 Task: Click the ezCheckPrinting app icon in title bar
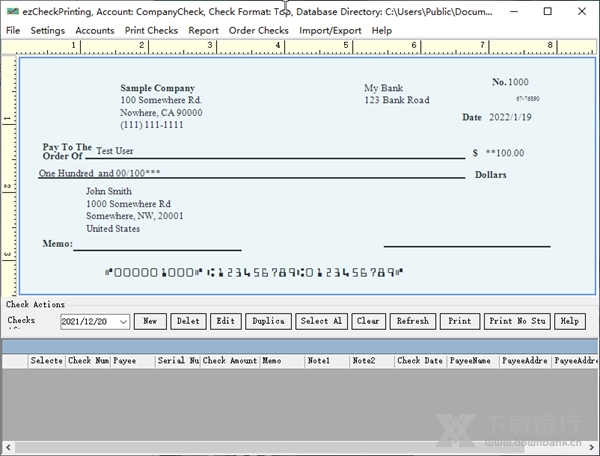[x=13, y=11]
